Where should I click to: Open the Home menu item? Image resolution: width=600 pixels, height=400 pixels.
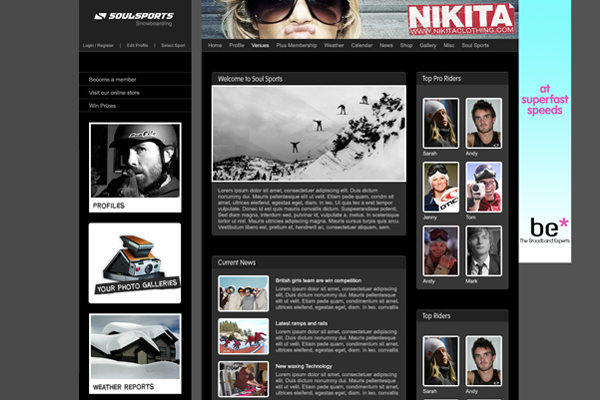(215, 45)
